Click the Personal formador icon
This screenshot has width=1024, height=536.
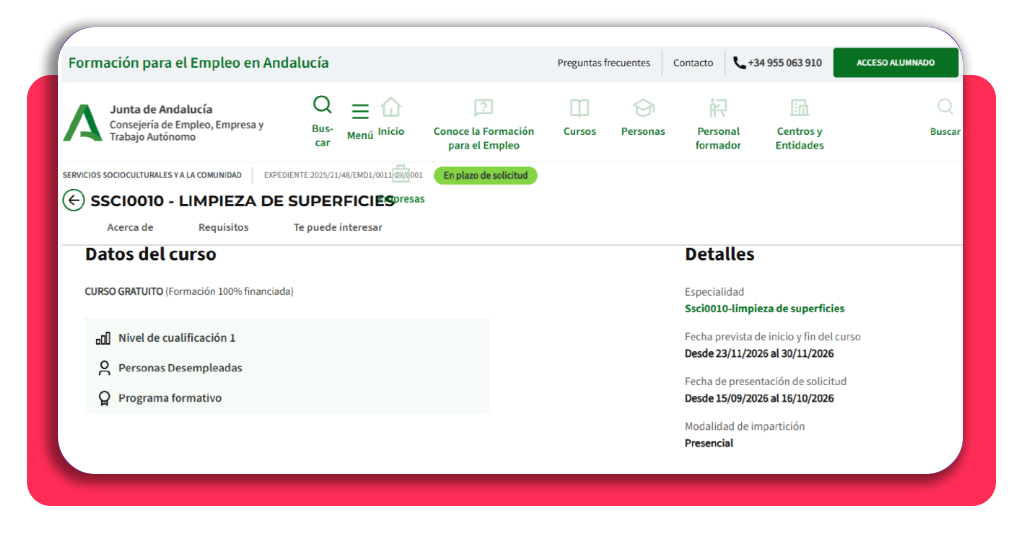(x=718, y=108)
